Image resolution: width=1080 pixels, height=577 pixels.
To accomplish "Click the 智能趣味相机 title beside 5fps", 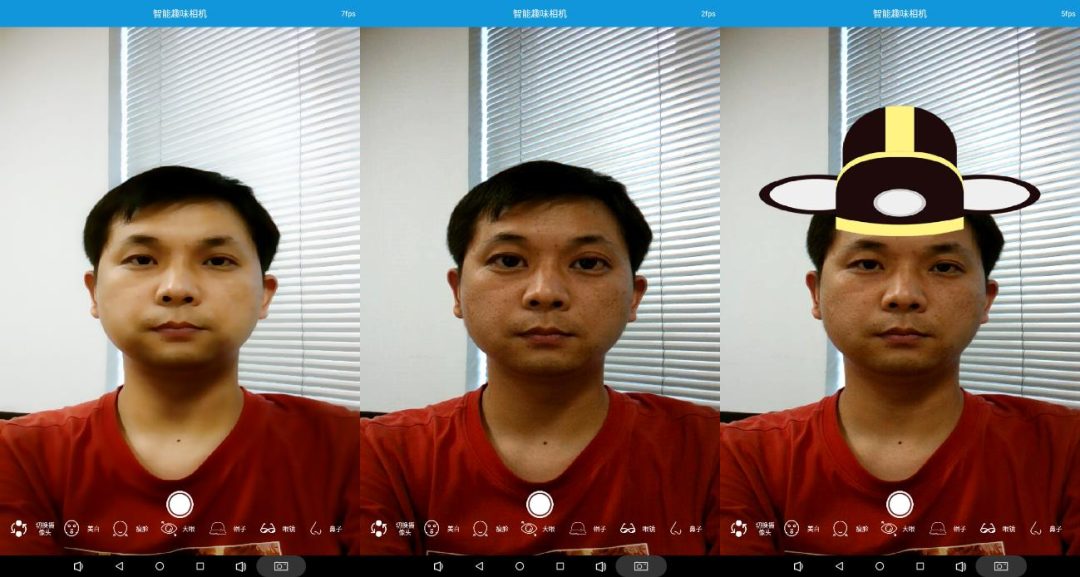I will [x=900, y=14].
